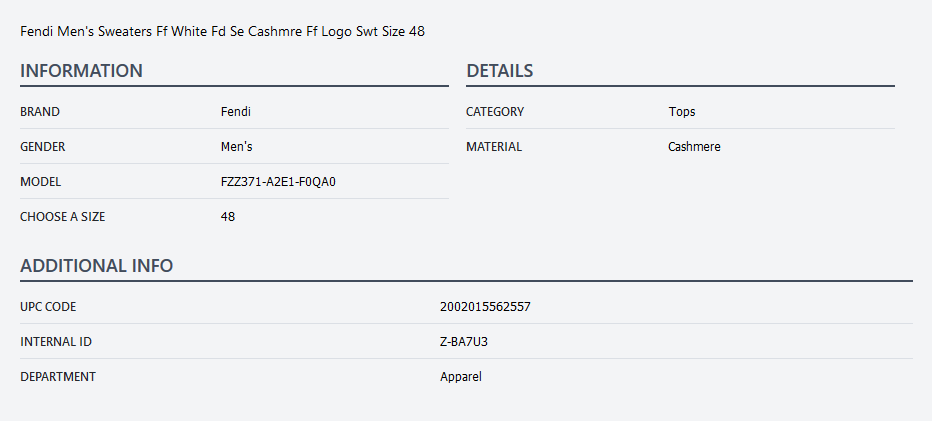Select the Fendi brand value
Image resolution: width=932 pixels, height=421 pixels.
[x=235, y=112]
